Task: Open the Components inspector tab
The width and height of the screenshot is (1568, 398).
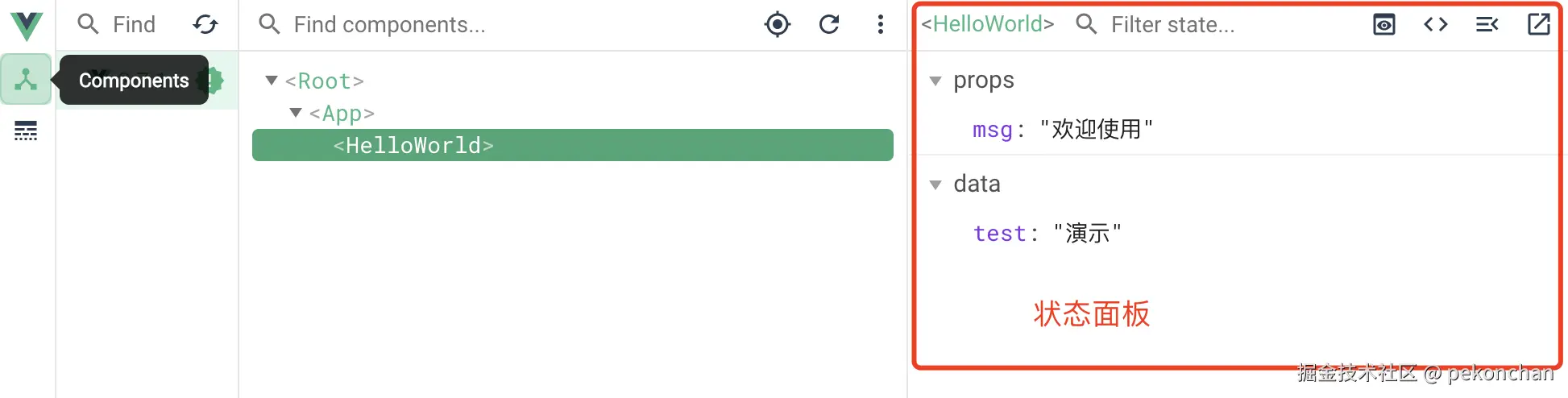Action: [x=26, y=79]
